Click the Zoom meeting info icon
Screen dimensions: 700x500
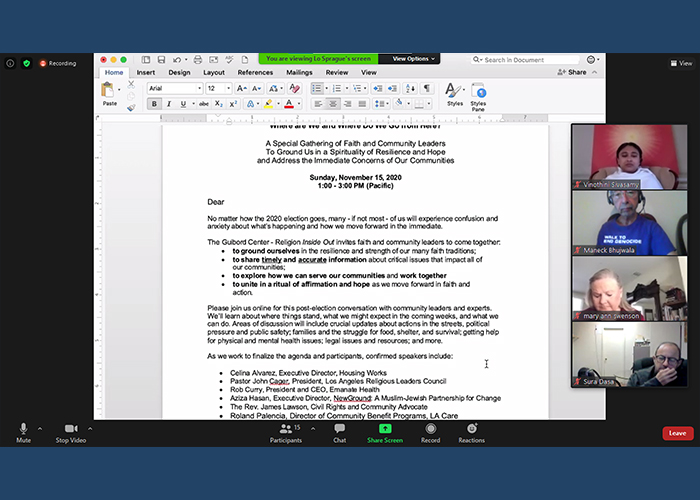tap(10, 63)
